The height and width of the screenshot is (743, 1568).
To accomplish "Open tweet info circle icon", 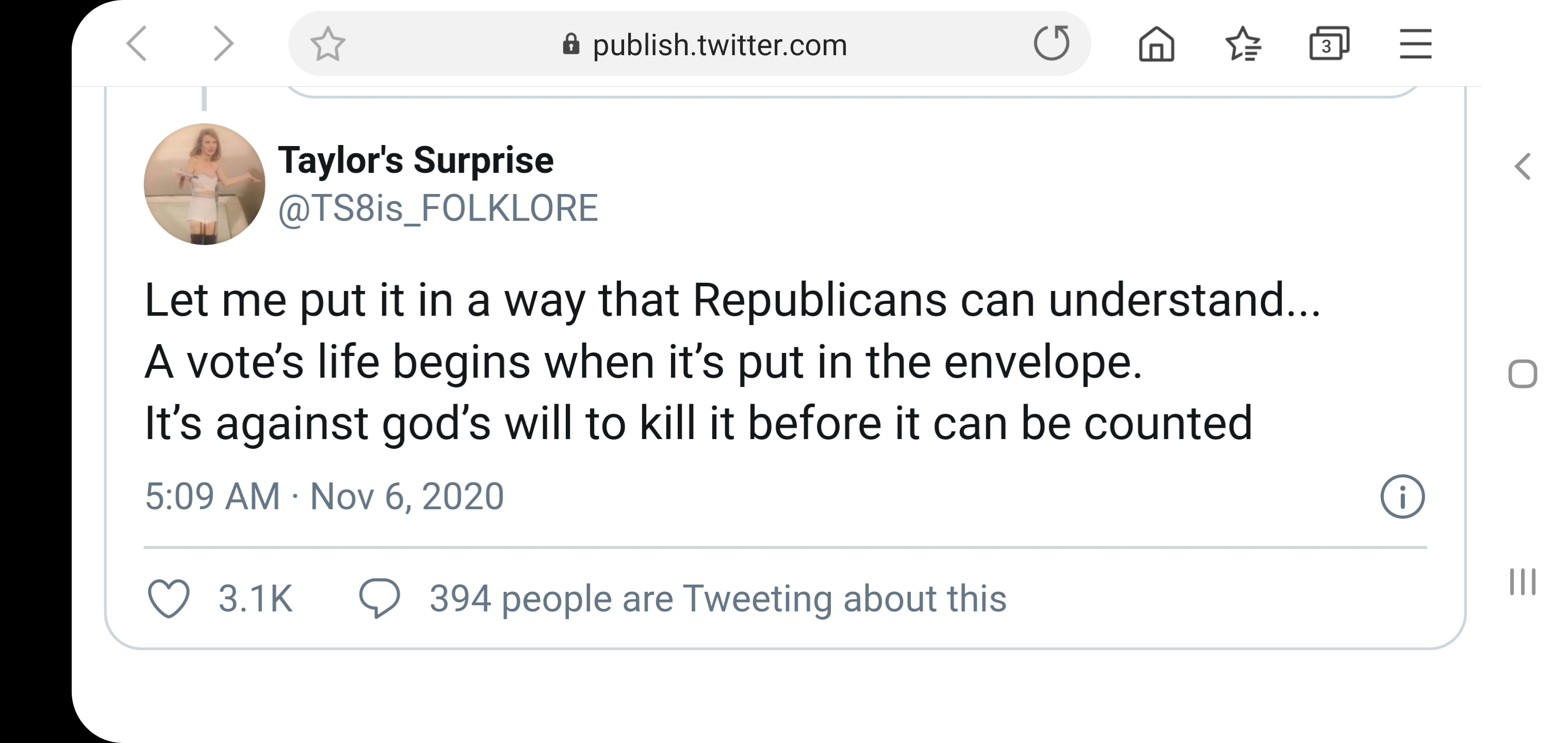I will click(1402, 497).
